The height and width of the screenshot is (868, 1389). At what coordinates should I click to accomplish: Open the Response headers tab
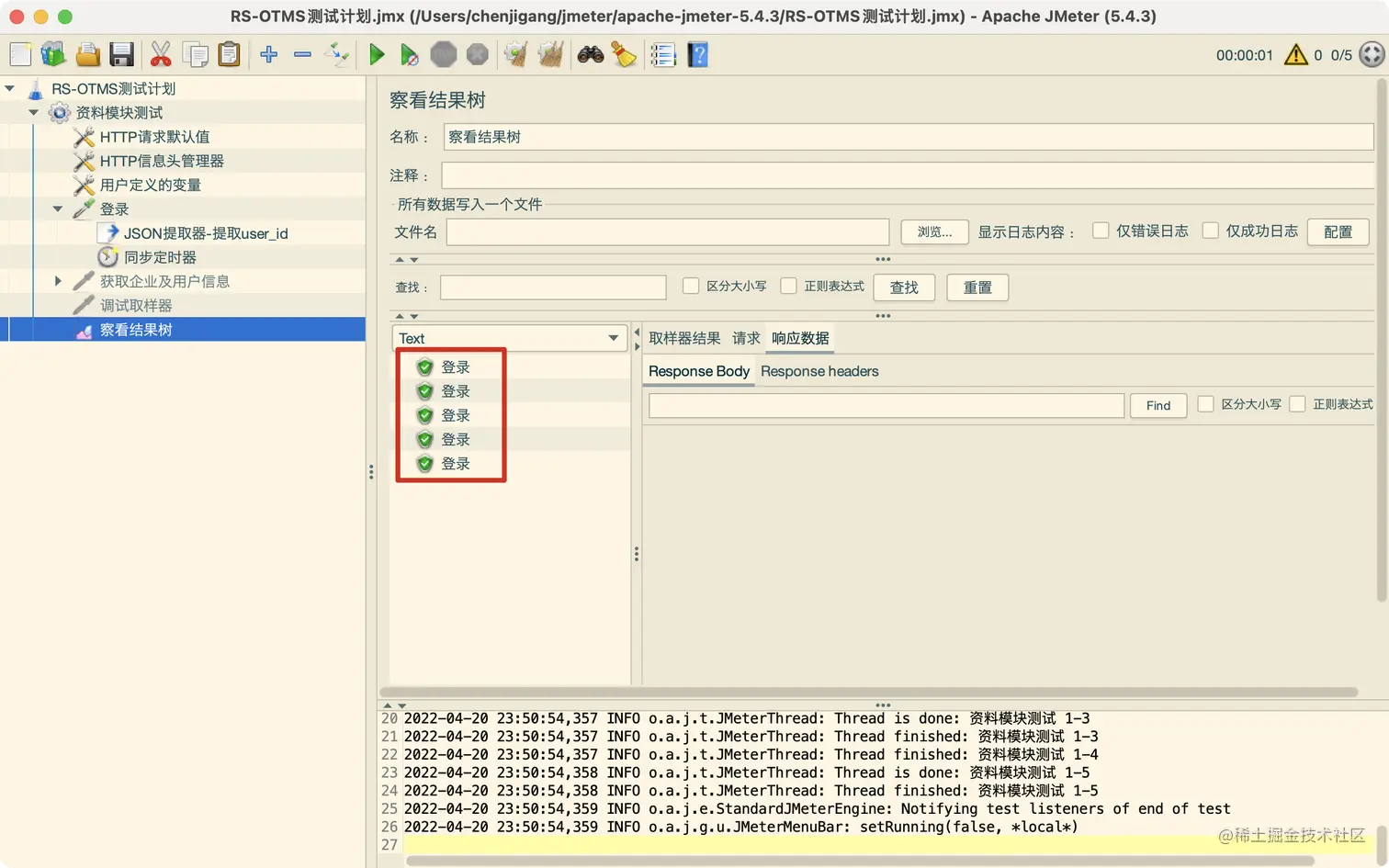819,371
